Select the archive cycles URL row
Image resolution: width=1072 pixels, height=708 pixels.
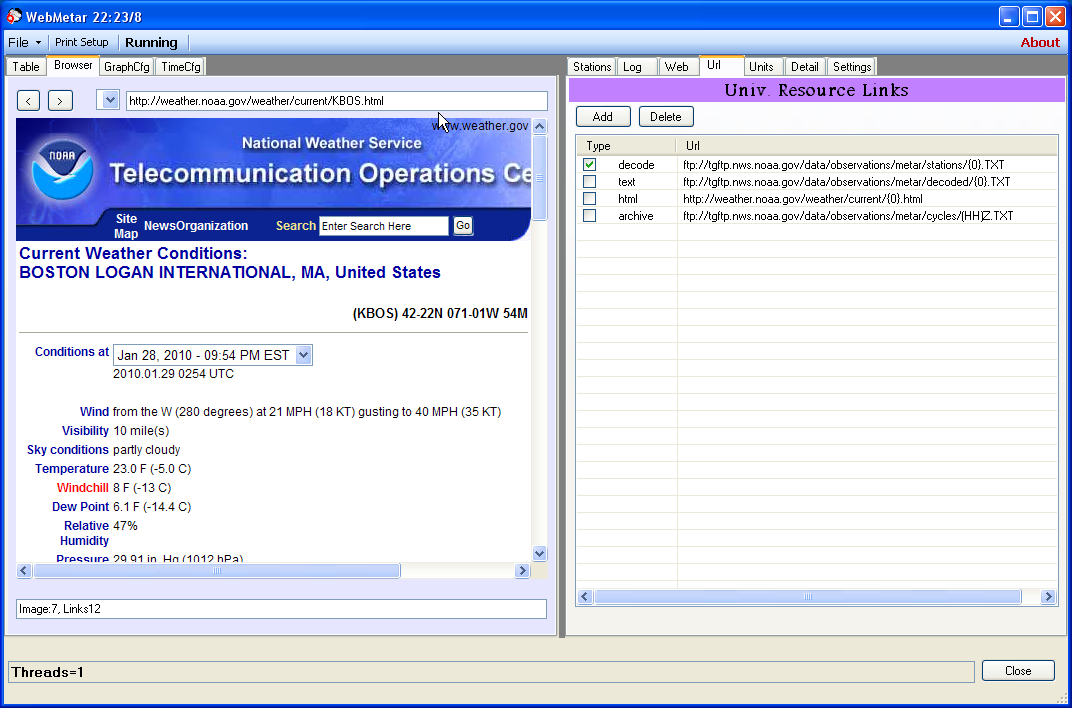tap(816, 216)
